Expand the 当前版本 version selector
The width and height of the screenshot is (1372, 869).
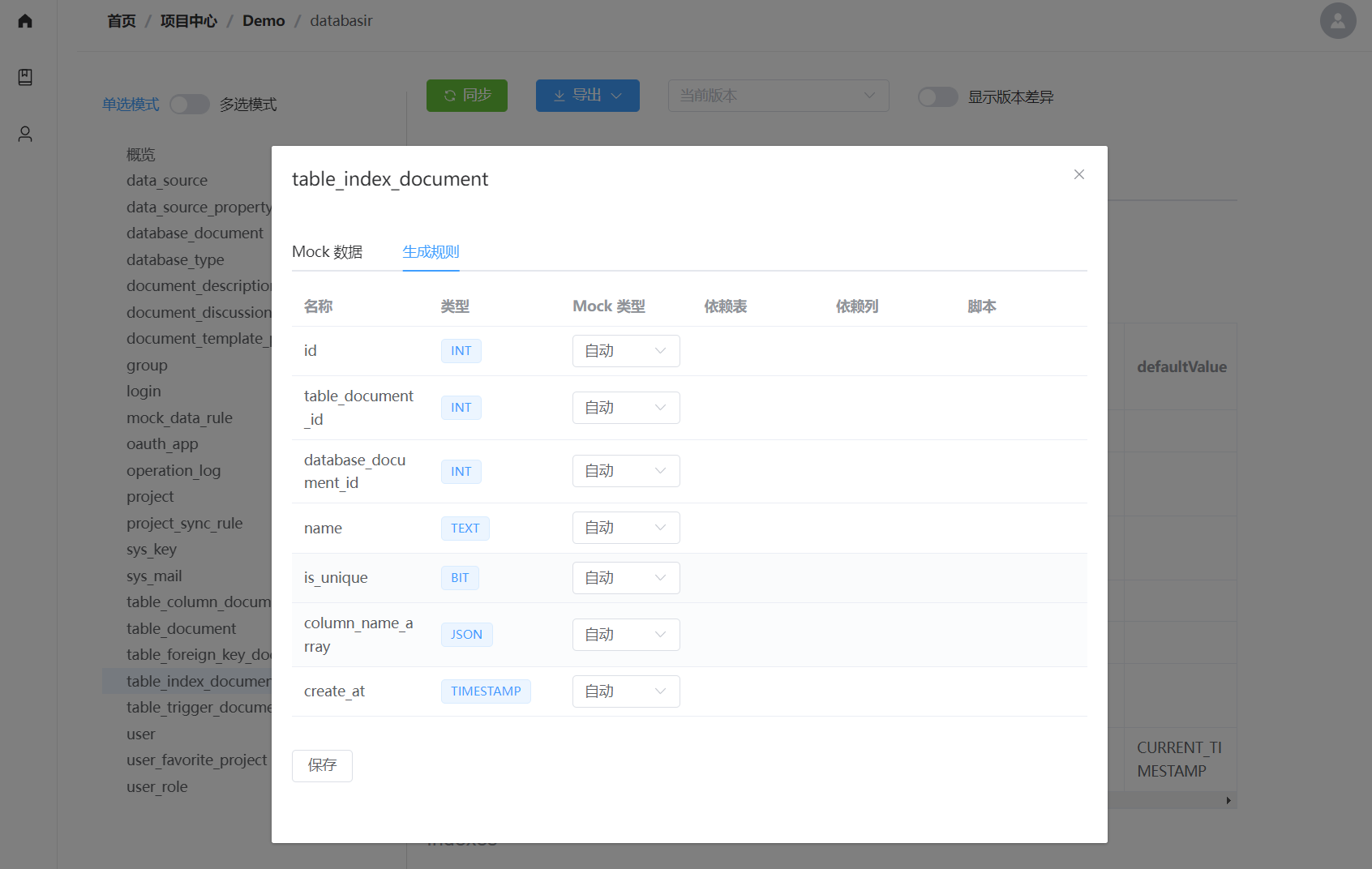tap(778, 96)
